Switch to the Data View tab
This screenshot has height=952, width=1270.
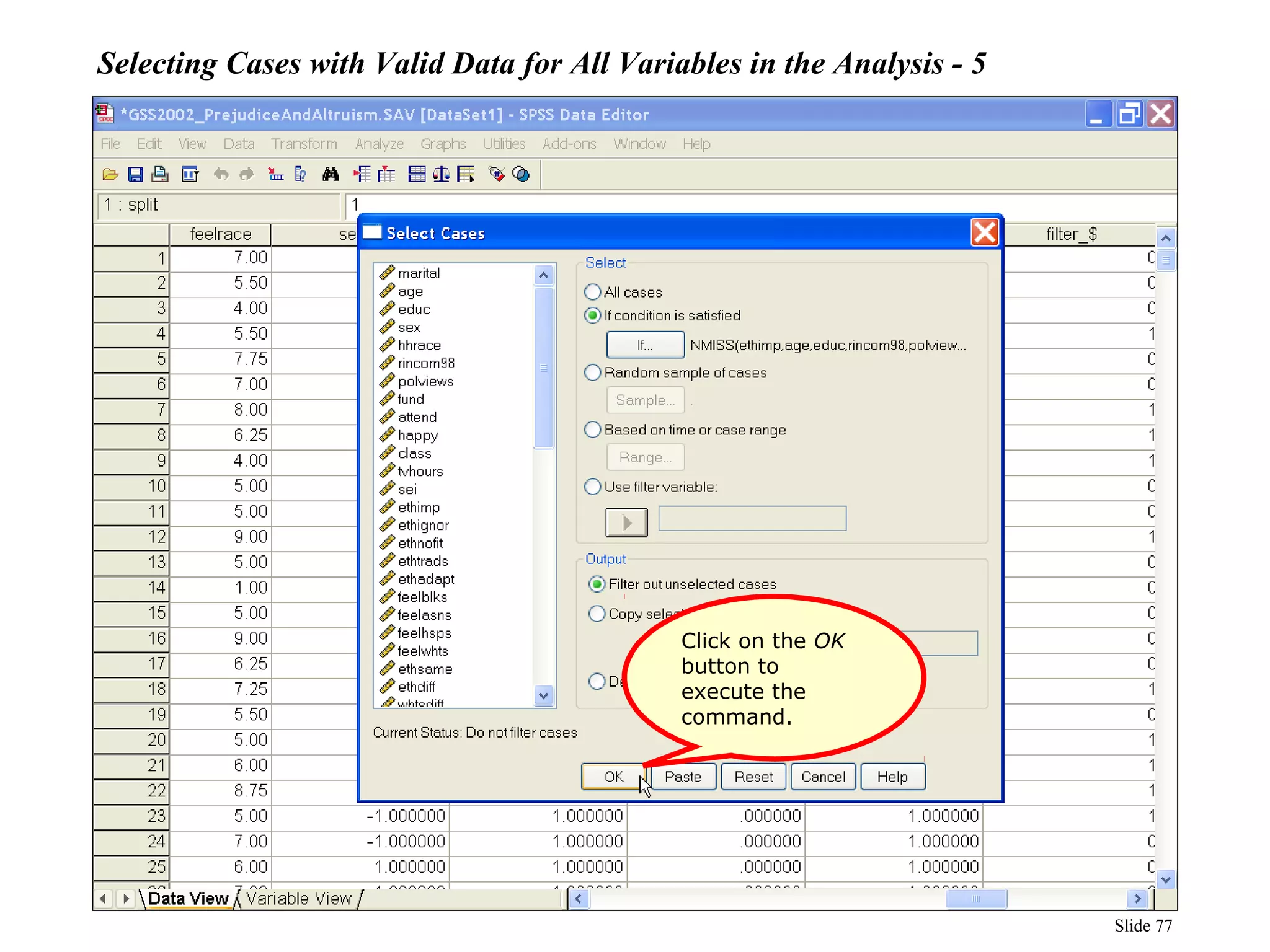click(x=188, y=899)
